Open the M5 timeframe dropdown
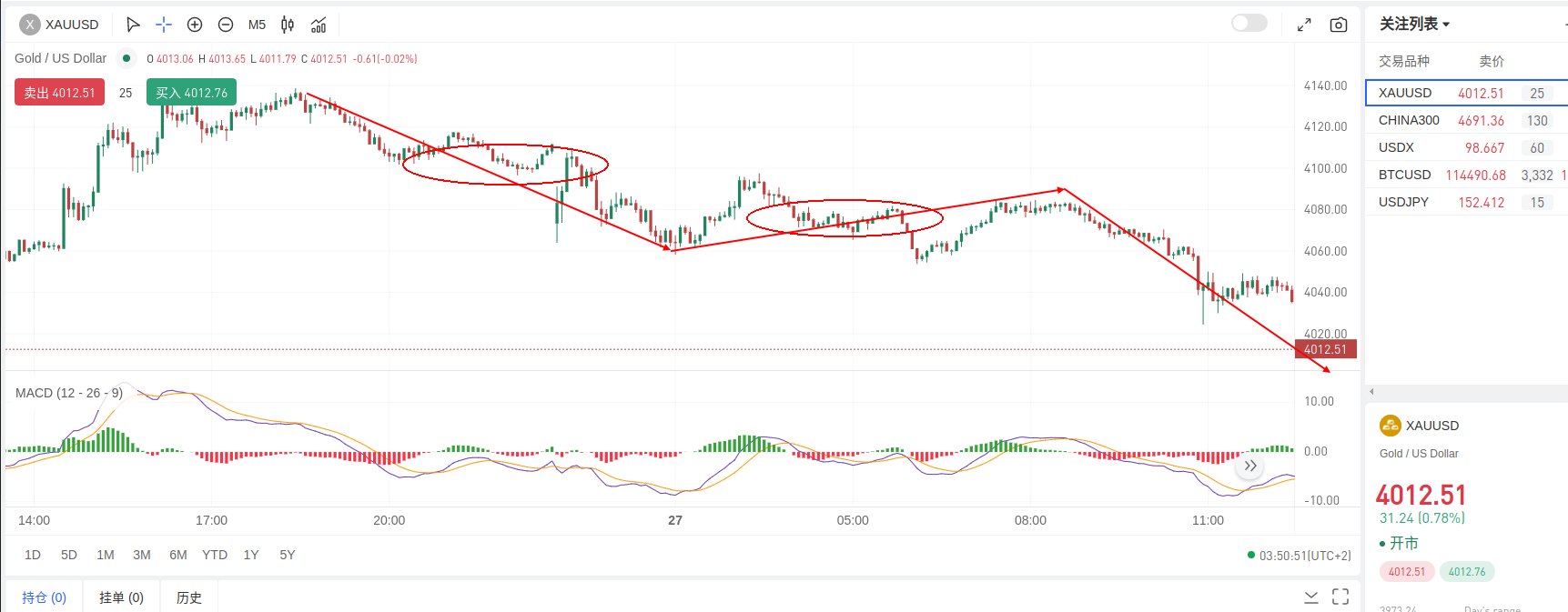1568x612 pixels. 257,25
